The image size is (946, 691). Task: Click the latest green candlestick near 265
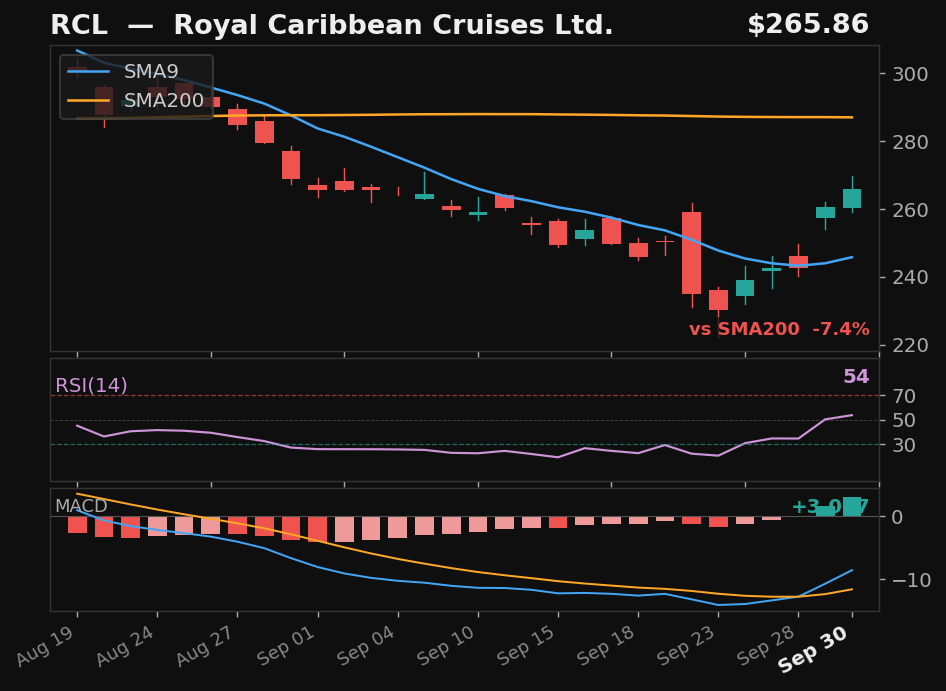pyautogui.click(x=852, y=199)
